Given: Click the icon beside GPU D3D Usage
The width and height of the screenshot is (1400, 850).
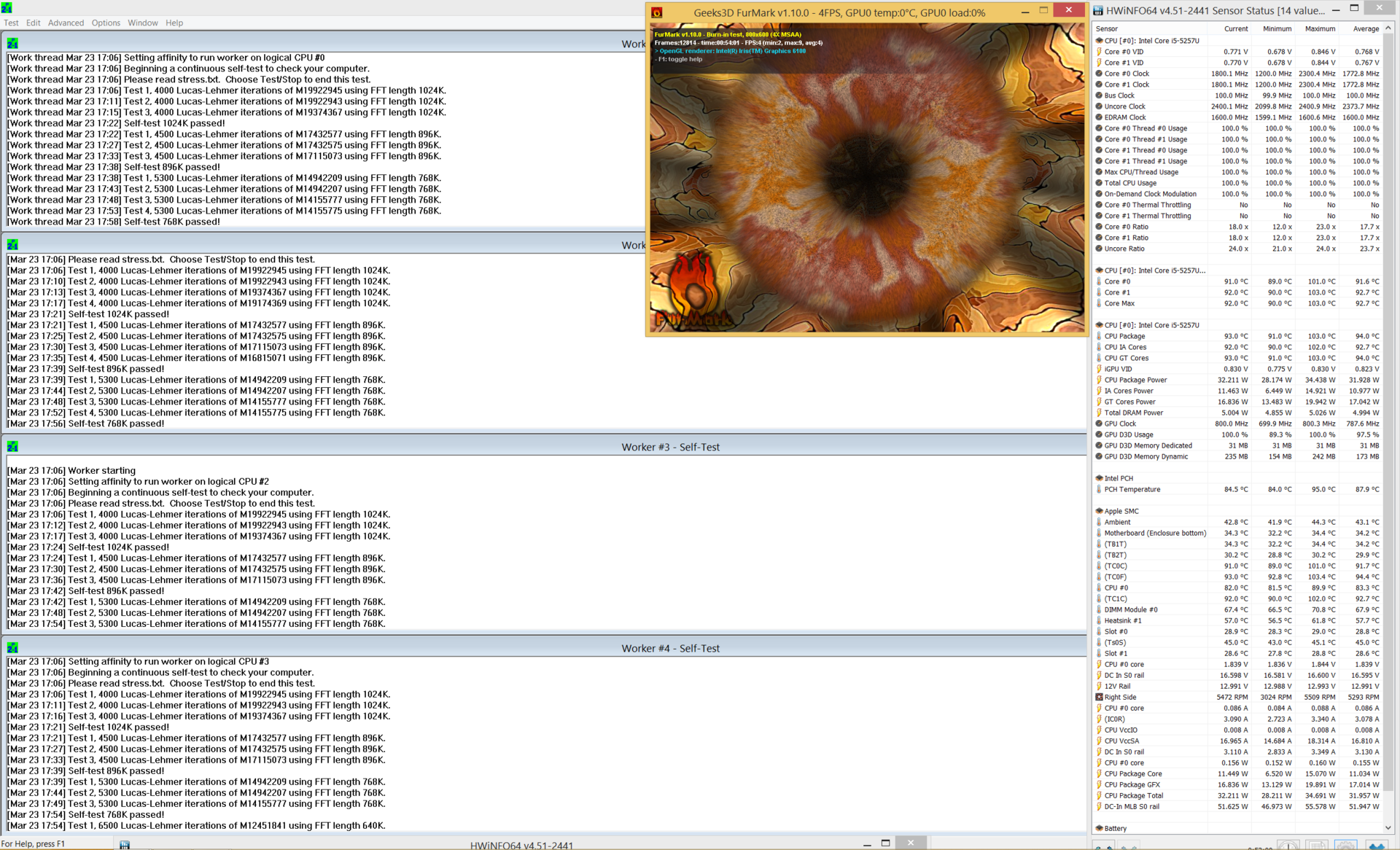Looking at the screenshot, I should (x=1099, y=434).
